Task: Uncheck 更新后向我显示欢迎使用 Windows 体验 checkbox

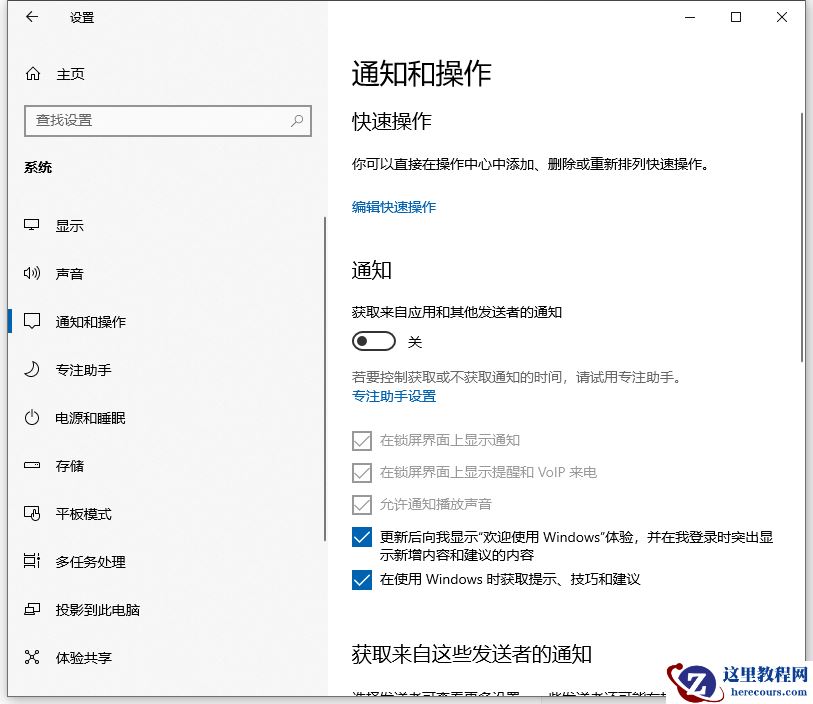Action: tap(362, 537)
